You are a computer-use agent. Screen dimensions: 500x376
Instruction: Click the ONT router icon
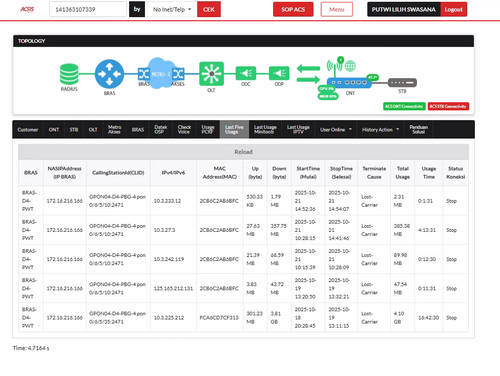349,83
